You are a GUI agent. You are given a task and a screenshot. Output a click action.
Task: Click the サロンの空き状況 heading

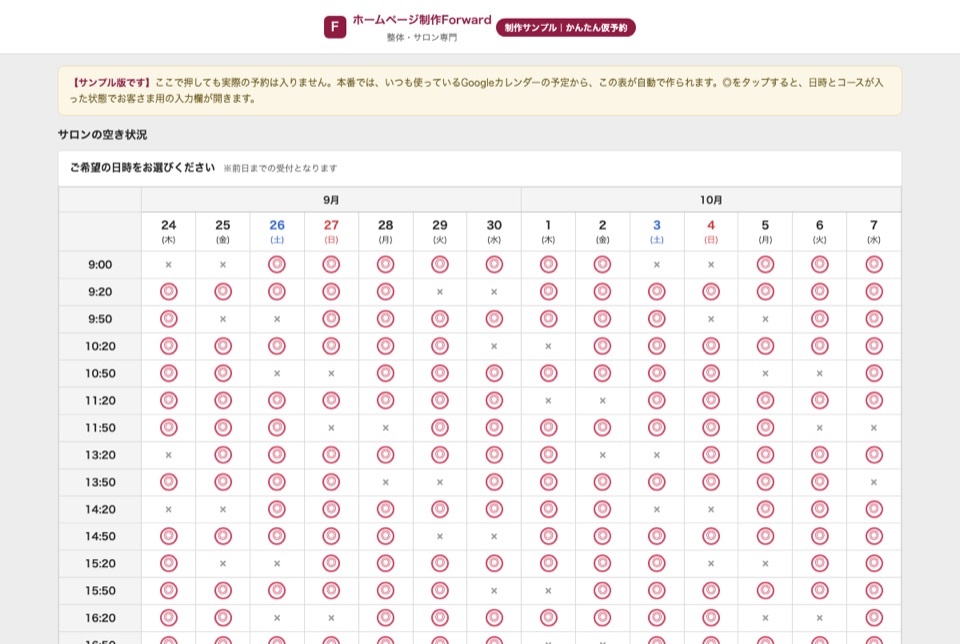pos(102,135)
